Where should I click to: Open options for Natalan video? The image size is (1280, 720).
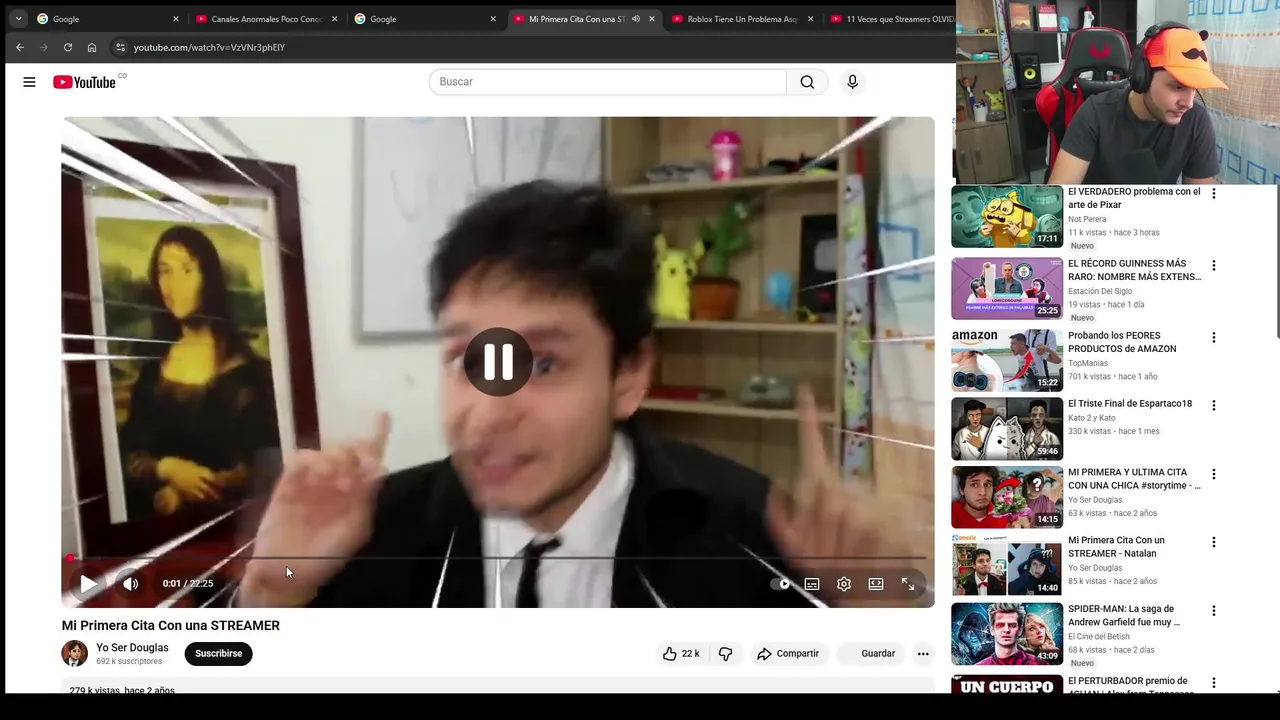pyautogui.click(x=1214, y=542)
